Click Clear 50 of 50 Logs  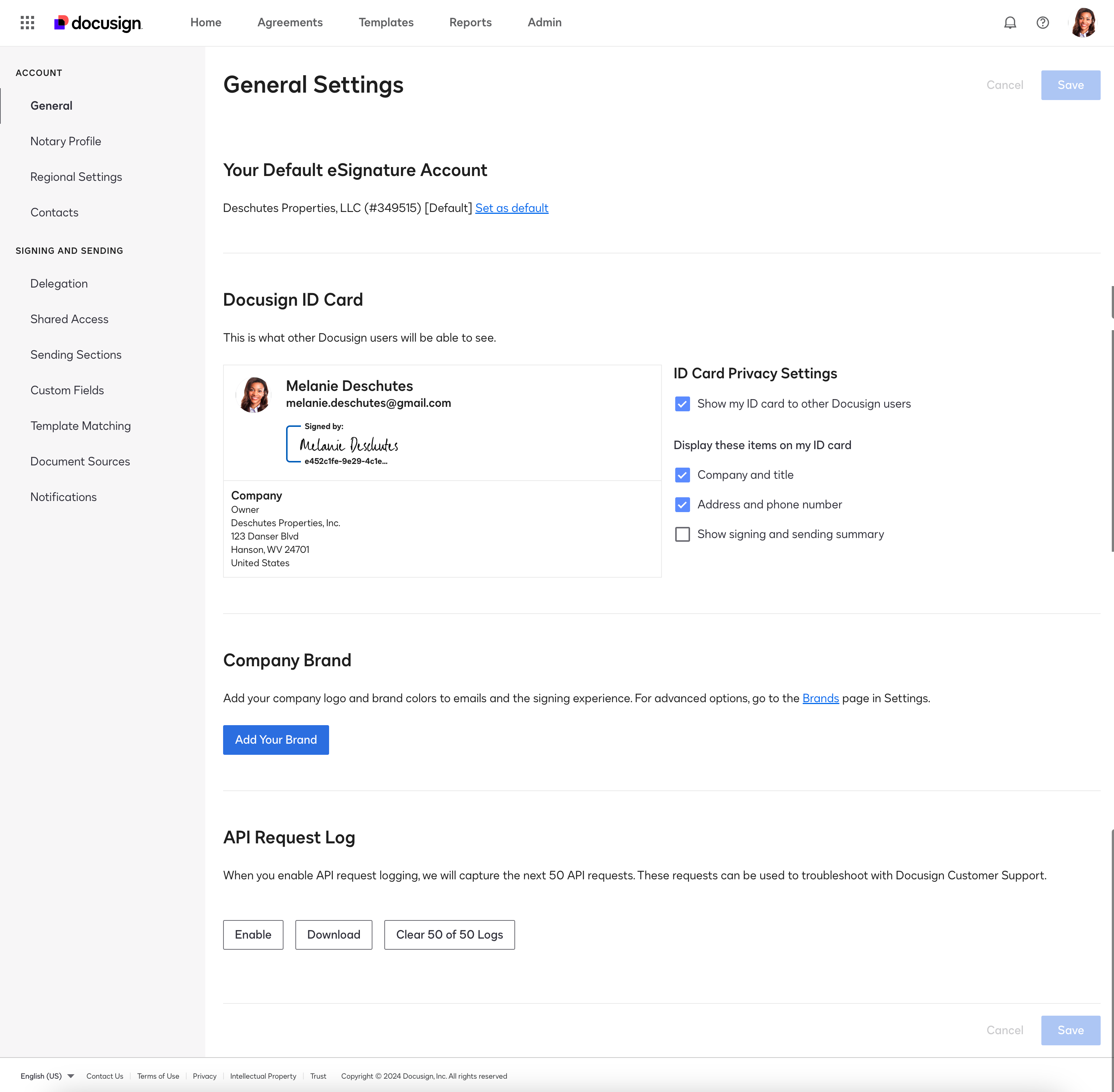click(x=448, y=934)
